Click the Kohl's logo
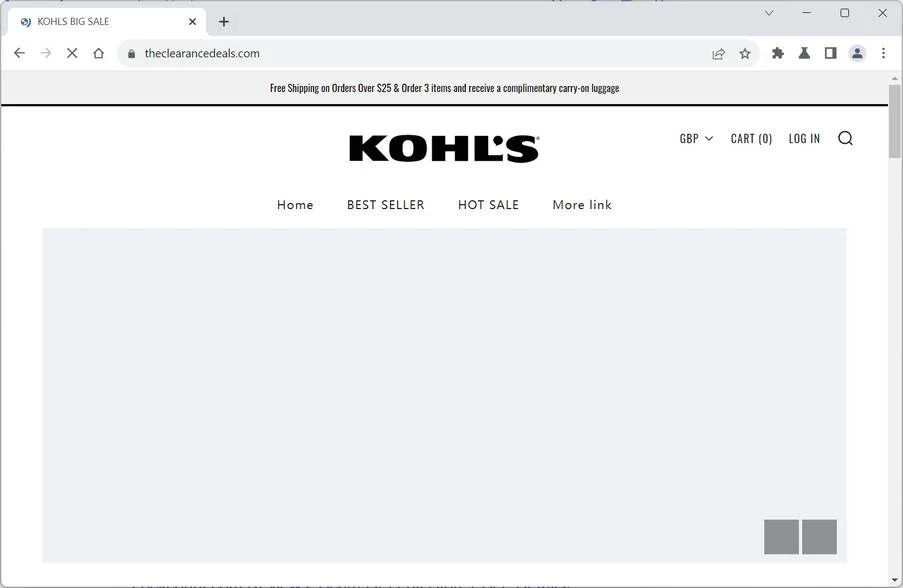The width and height of the screenshot is (903, 588). [444, 149]
